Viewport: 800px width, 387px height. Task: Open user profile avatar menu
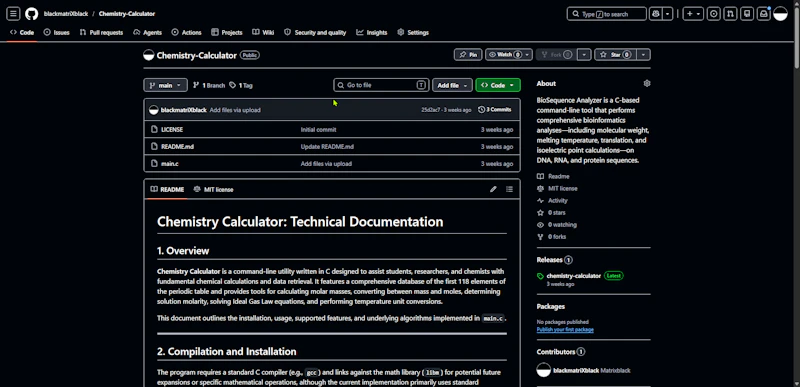[x=780, y=14]
